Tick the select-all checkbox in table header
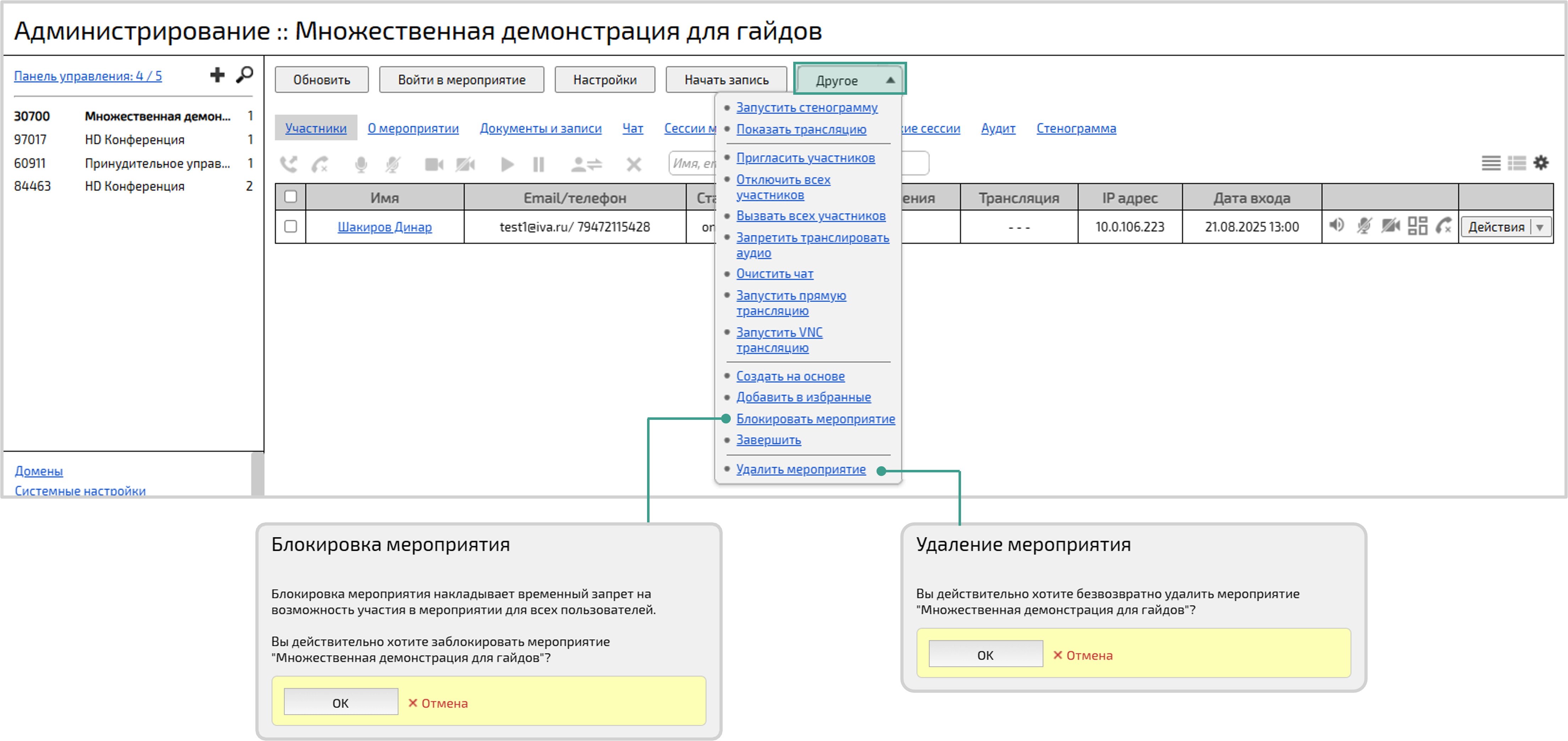The width and height of the screenshot is (1568, 741). point(291,197)
